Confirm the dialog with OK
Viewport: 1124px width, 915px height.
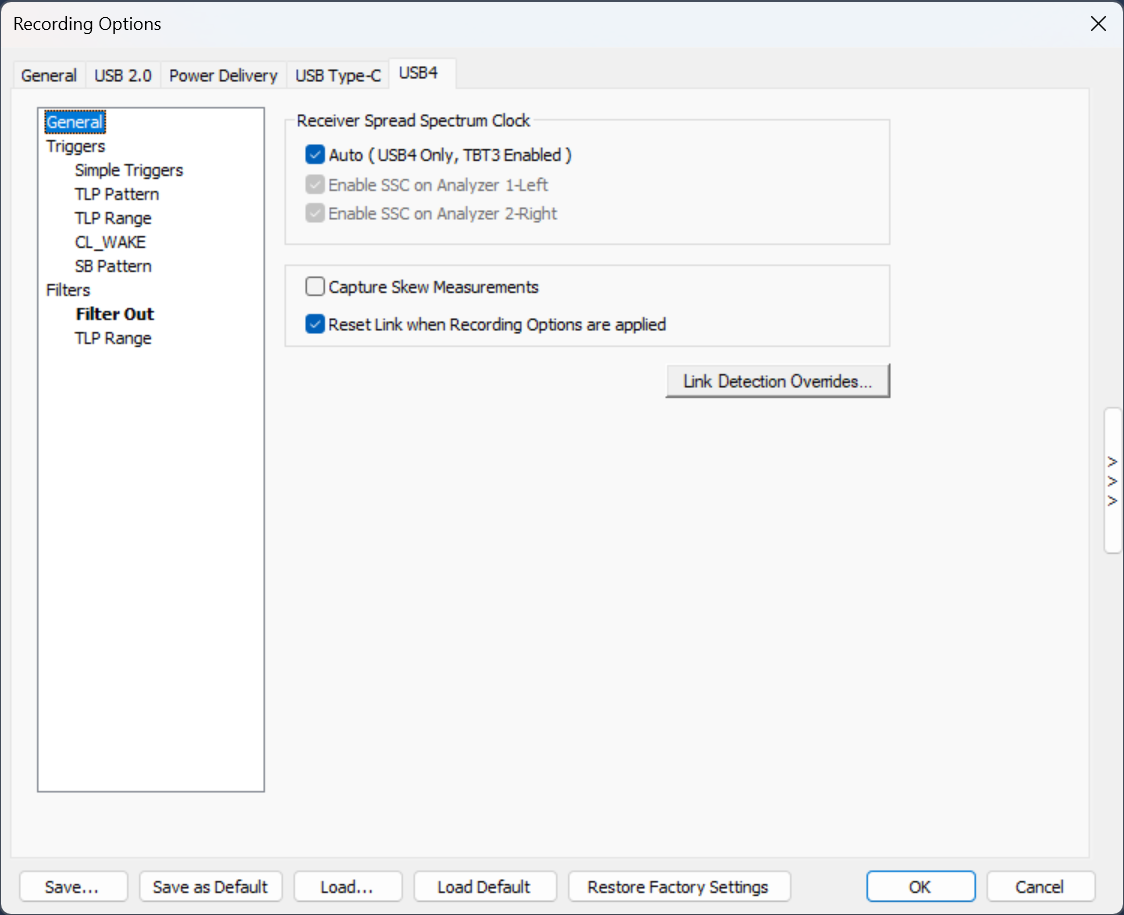[x=920, y=886]
